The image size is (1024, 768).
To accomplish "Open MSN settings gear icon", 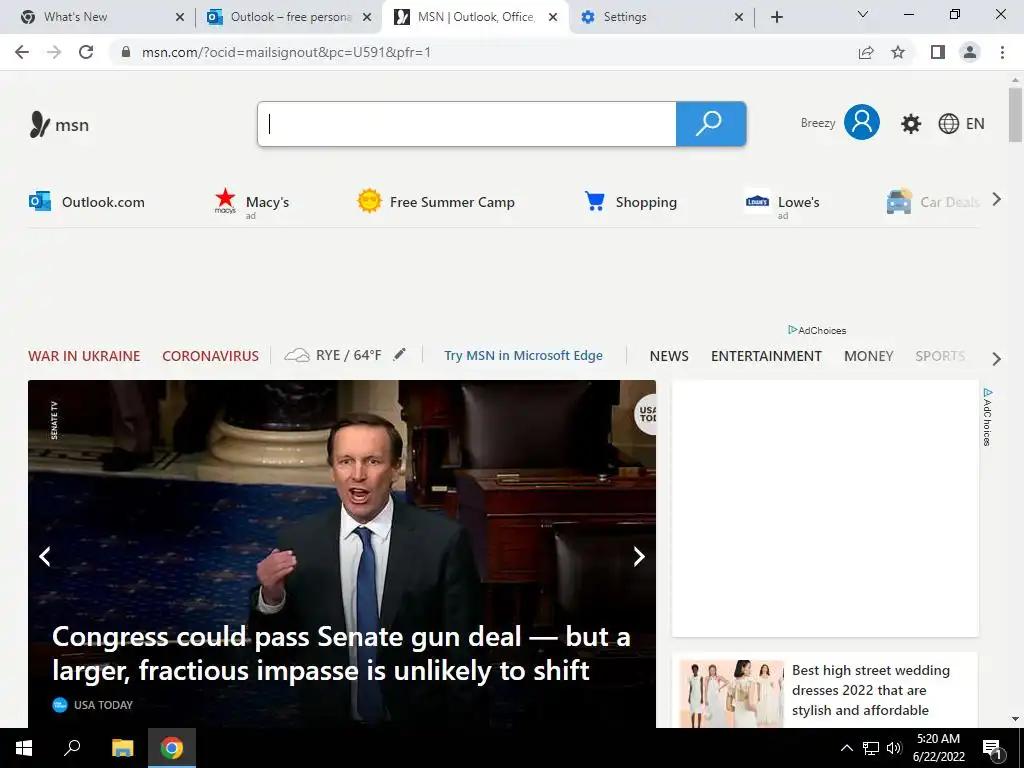I will [x=910, y=123].
